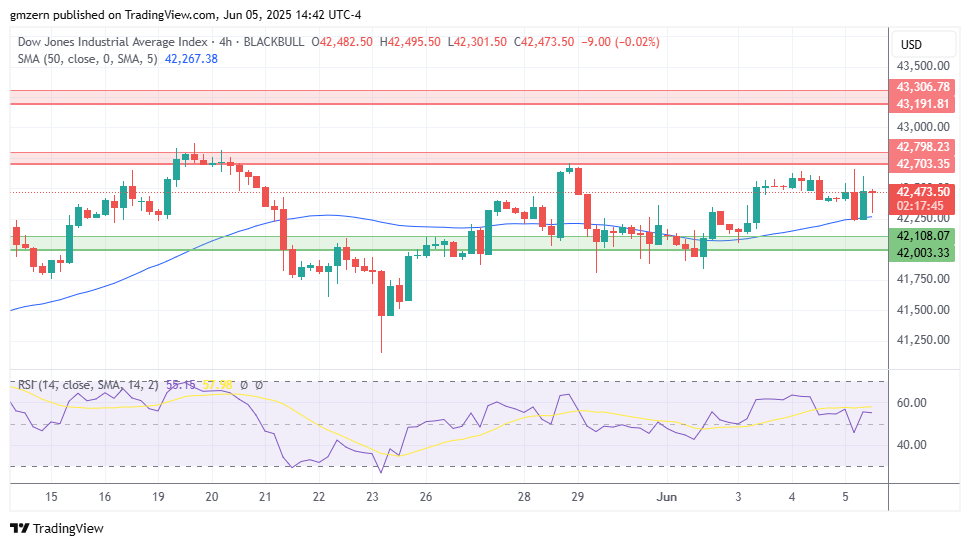Image resolution: width=970 pixels, height=546 pixels.
Task: Click the date 29 on the time axis
Action: pyautogui.click(x=577, y=496)
